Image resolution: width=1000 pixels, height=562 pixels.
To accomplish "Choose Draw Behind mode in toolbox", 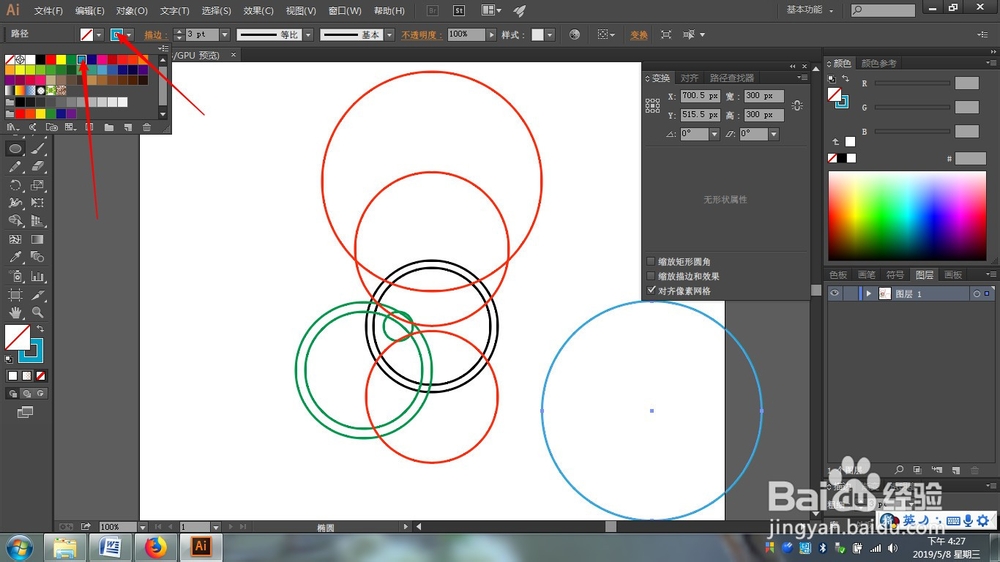I will click(26, 394).
